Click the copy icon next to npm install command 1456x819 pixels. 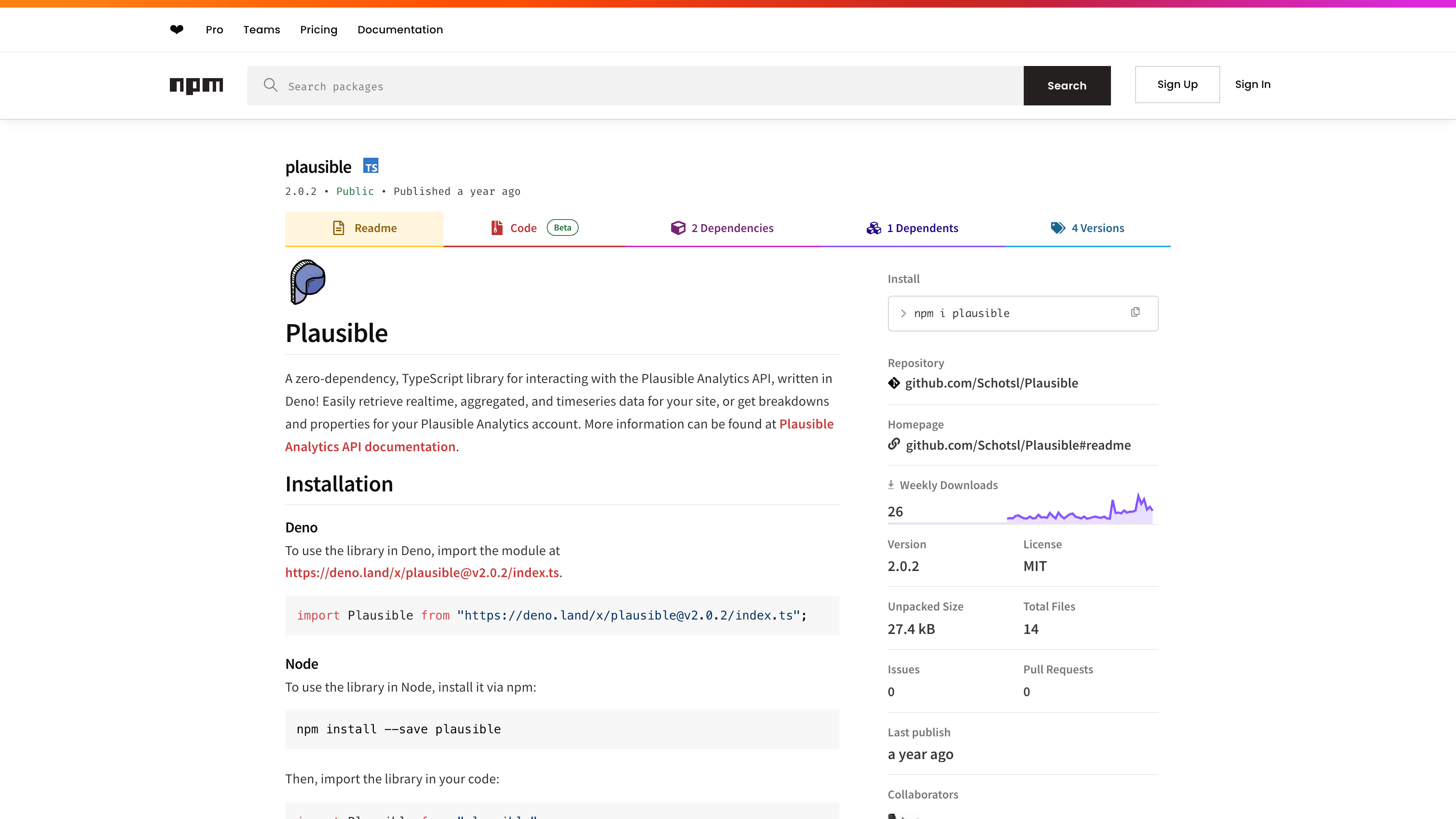coord(1135,313)
